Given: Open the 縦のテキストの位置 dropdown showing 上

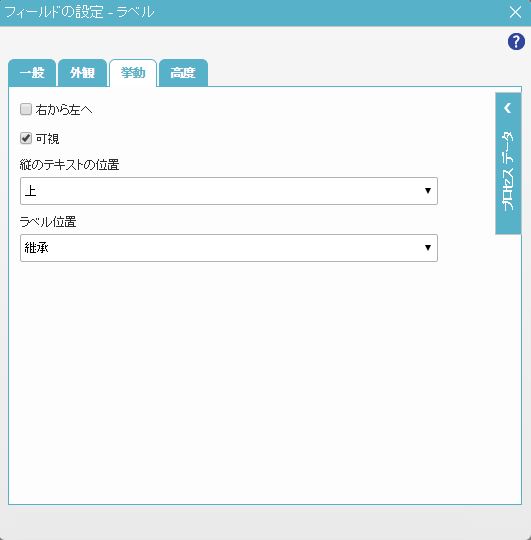Looking at the screenshot, I should pos(229,191).
